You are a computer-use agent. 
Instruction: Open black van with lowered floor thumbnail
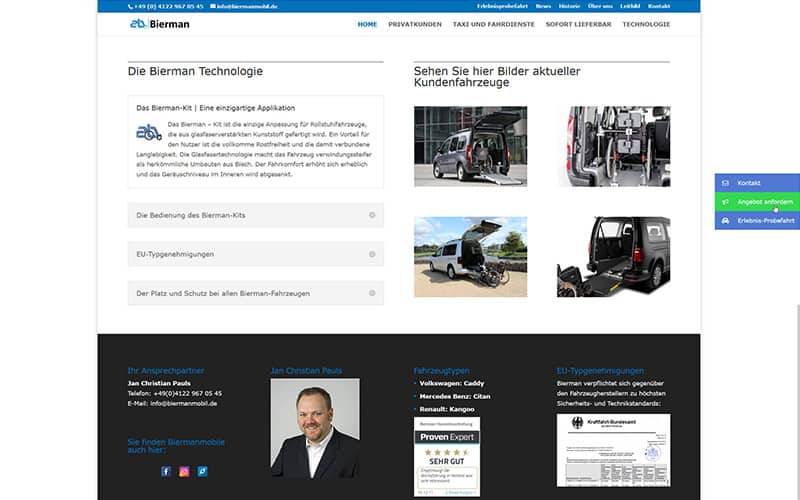coord(614,257)
